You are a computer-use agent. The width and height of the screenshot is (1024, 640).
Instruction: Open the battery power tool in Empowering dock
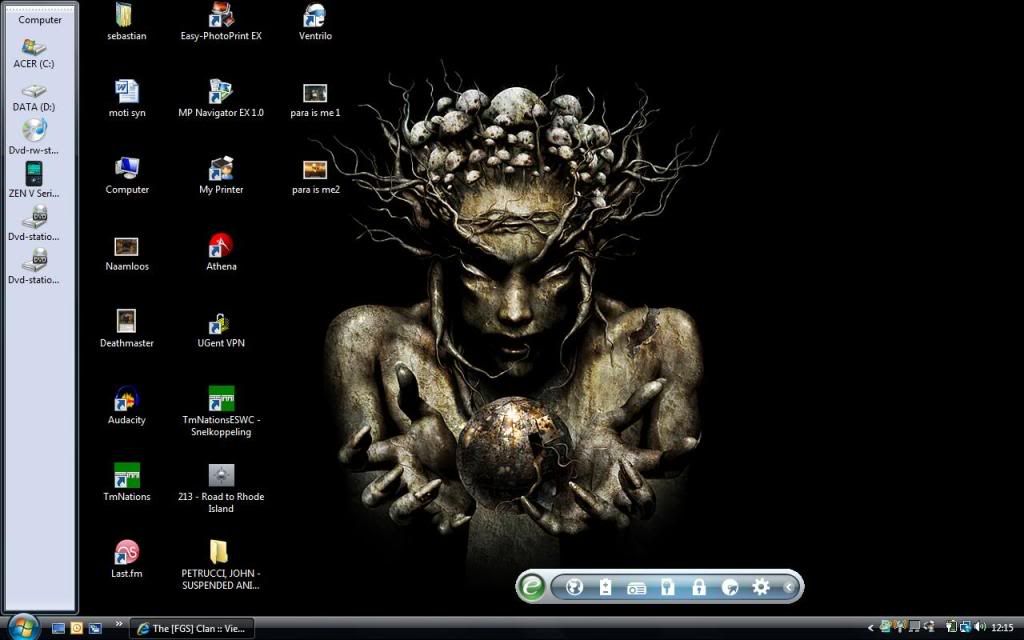click(x=605, y=587)
